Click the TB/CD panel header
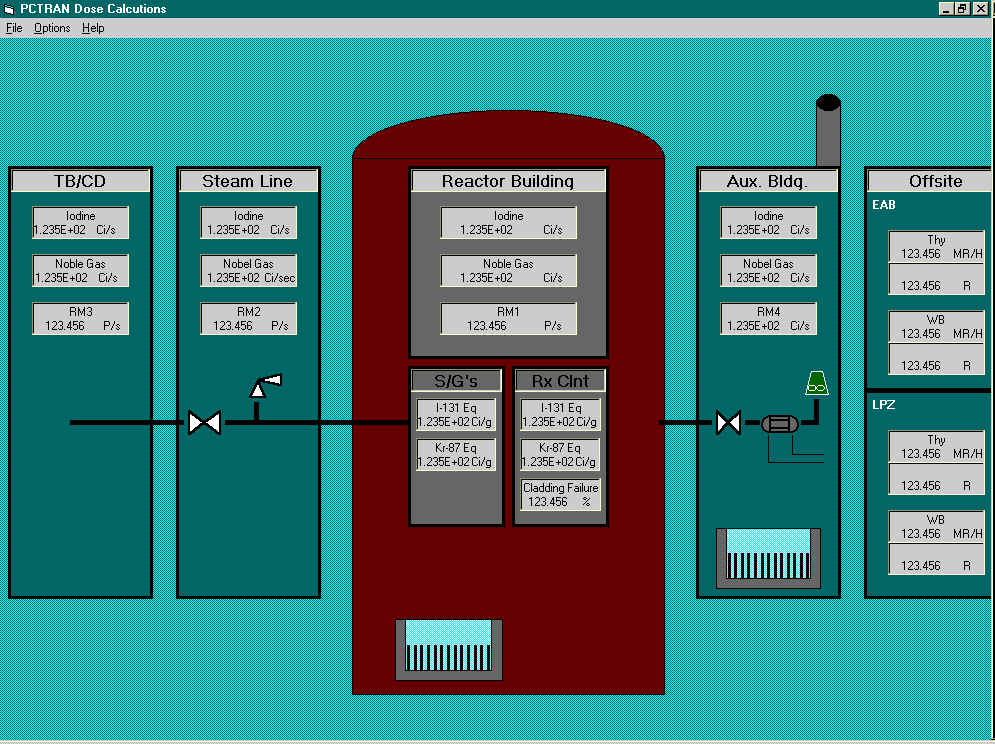Viewport: 995px width, 744px height. tap(80, 181)
